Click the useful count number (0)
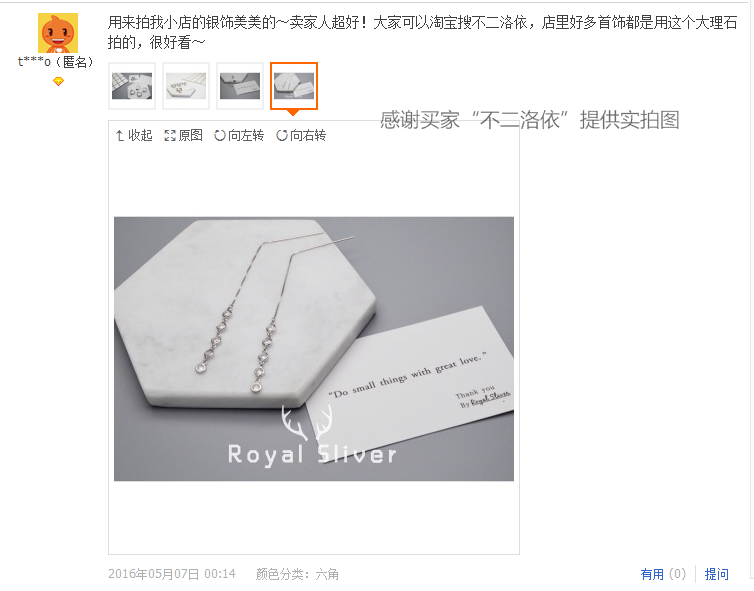 677,574
